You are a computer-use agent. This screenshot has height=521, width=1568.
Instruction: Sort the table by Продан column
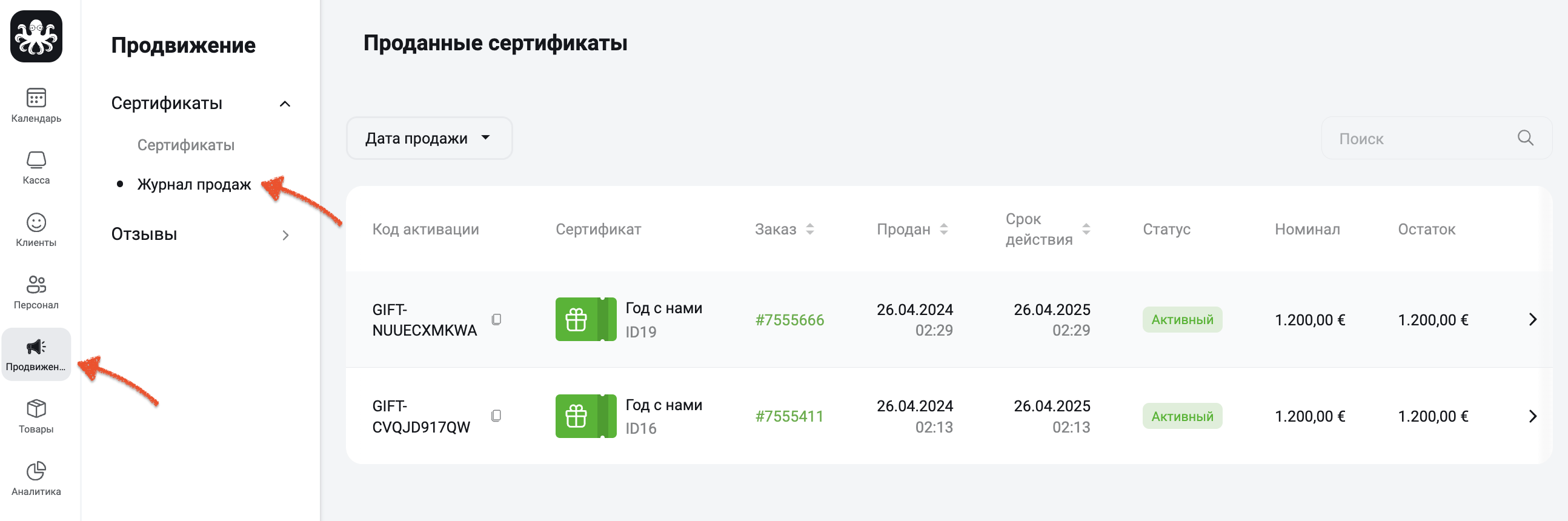[x=943, y=230]
